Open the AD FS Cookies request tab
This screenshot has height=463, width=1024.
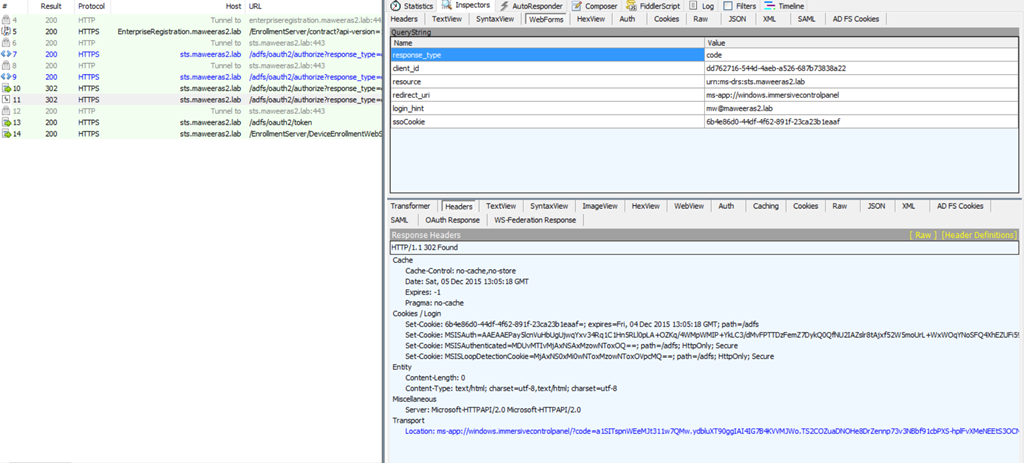click(x=856, y=19)
